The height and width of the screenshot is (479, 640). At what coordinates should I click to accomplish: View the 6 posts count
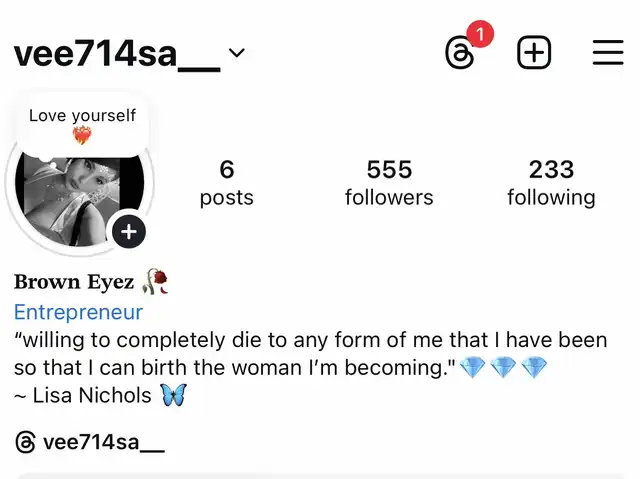227,183
